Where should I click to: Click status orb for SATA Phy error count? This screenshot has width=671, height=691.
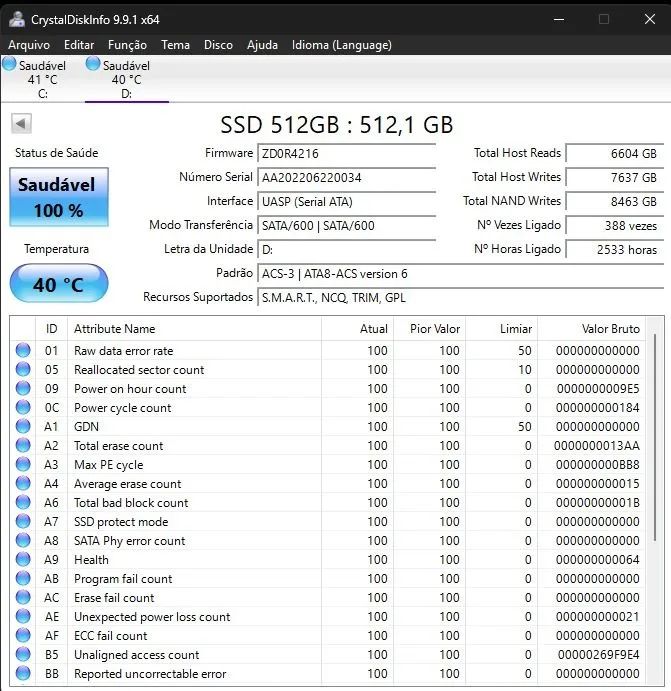[23, 540]
